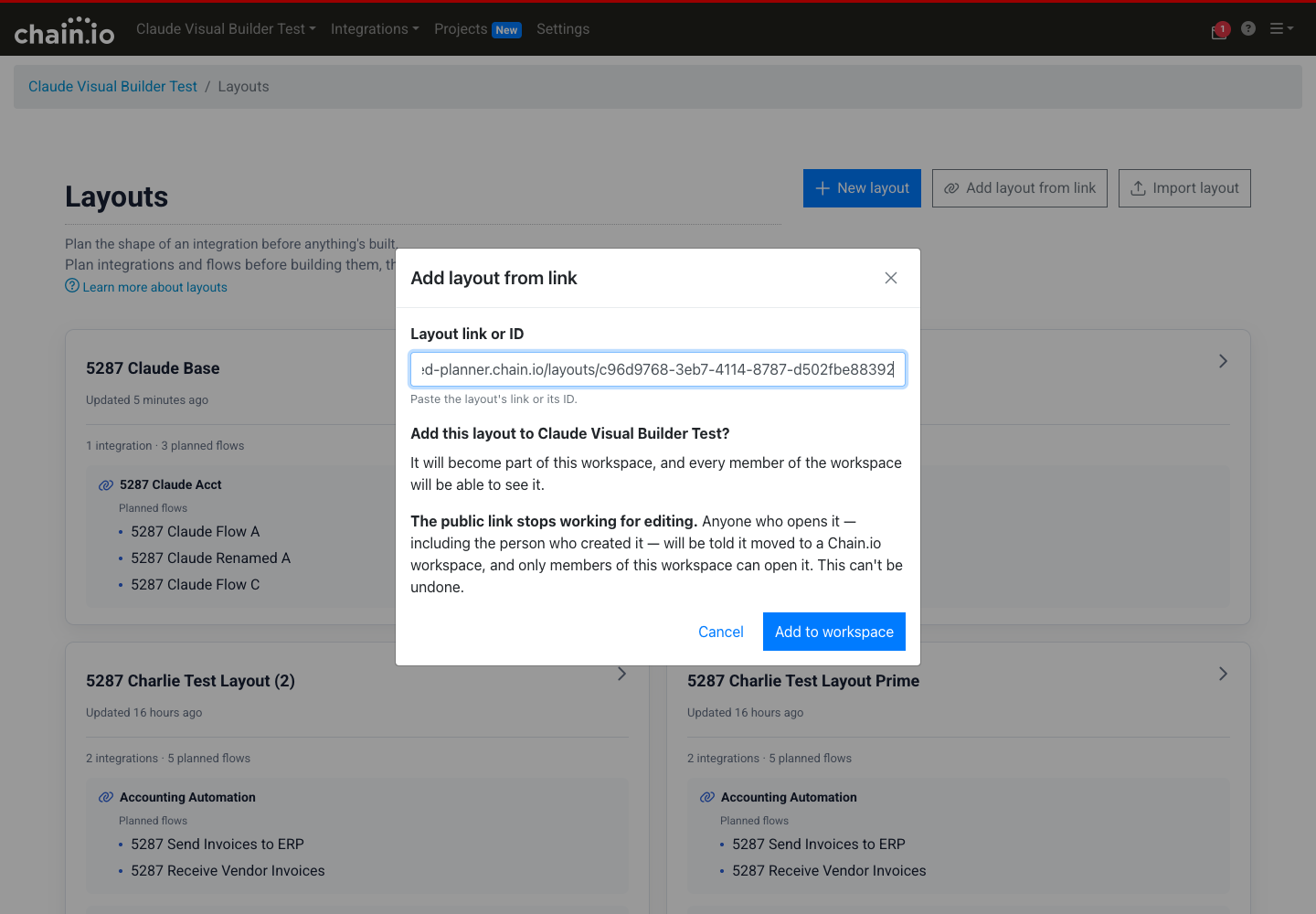Click the 5287 Charlie Test Layout Prime title
The width and height of the screenshot is (1316, 914).
pyautogui.click(x=803, y=681)
